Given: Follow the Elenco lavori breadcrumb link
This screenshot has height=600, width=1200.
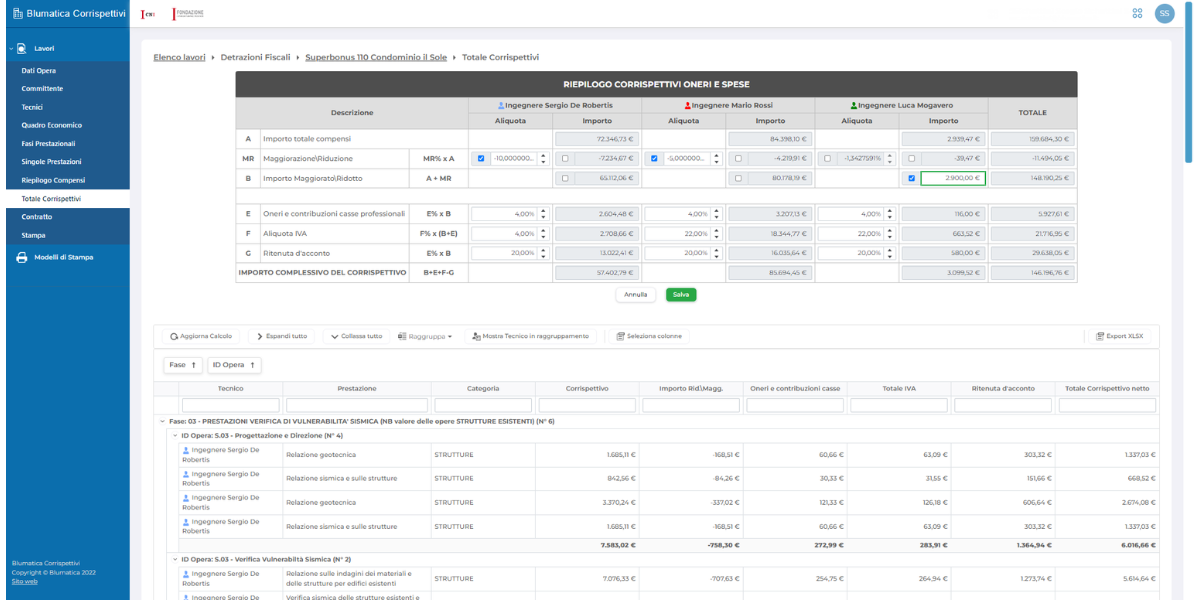Looking at the screenshot, I should click(180, 57).
